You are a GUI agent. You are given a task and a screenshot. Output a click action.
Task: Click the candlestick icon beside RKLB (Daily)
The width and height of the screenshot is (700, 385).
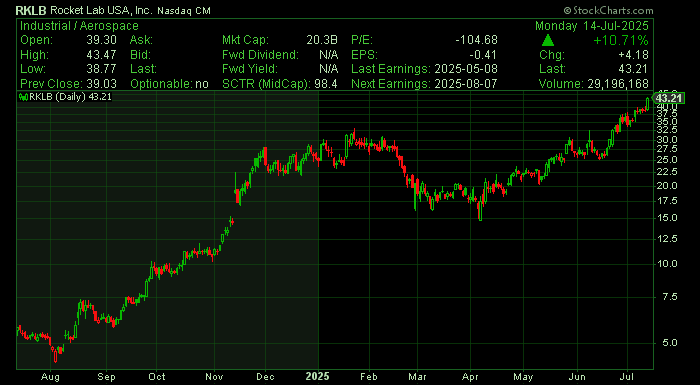[x=23, y=97]
